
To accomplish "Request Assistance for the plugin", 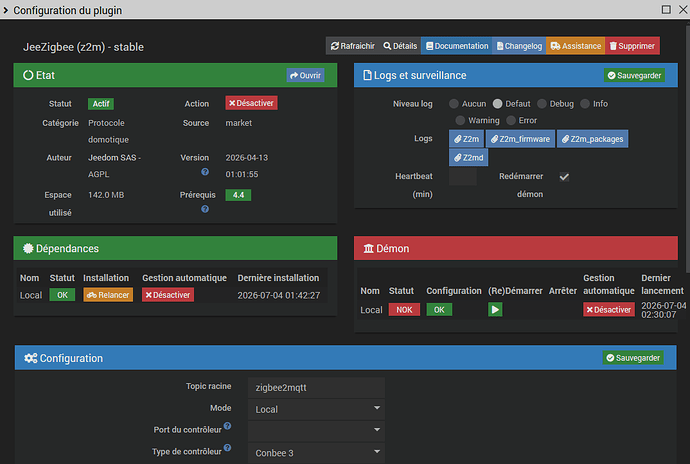I will (x=576, y=46).
